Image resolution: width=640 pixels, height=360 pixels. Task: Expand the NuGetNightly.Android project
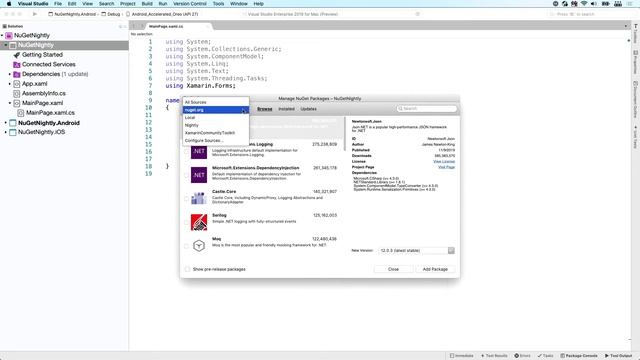(x=6, y=123)
